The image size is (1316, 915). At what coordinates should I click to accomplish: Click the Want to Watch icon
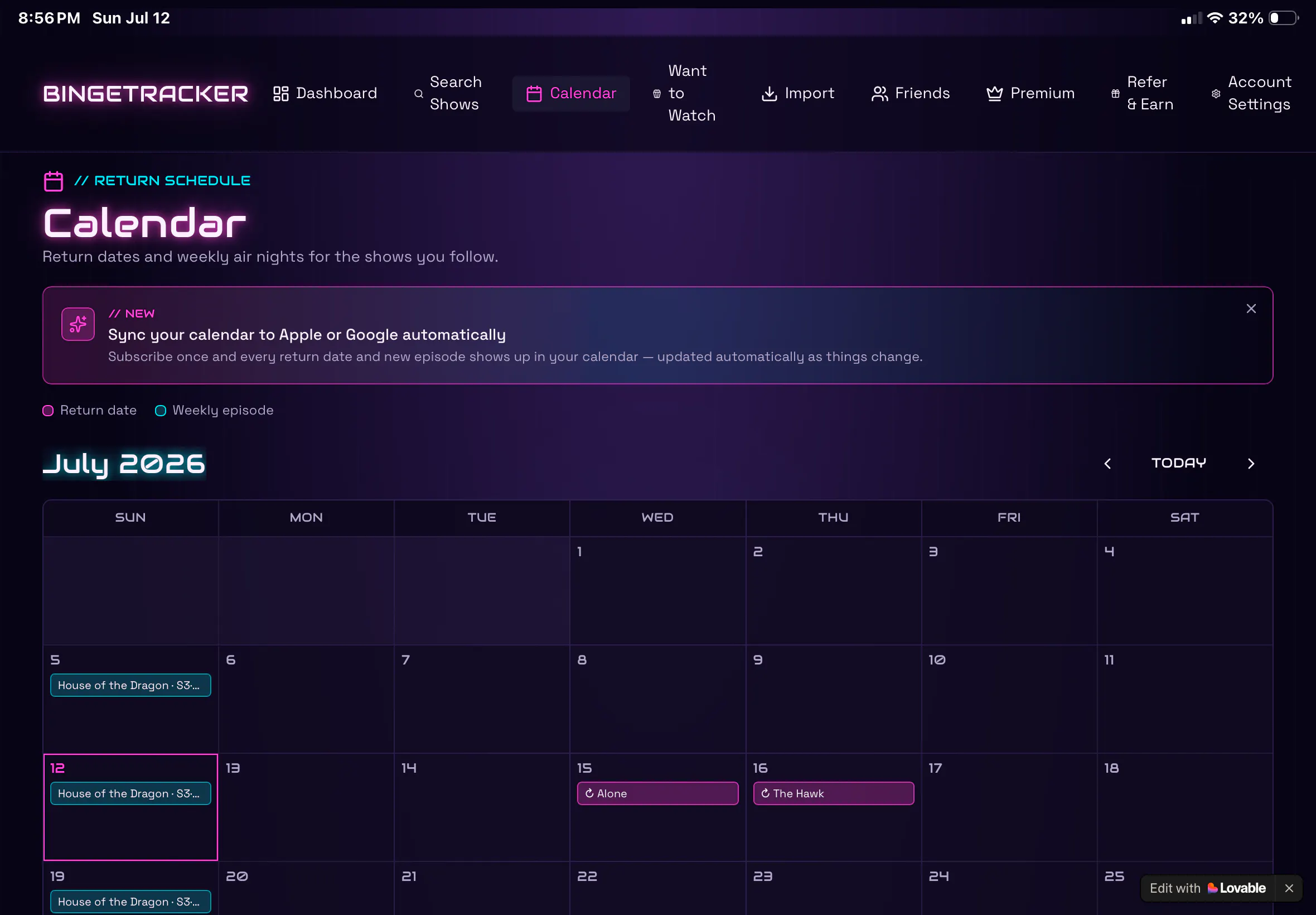pyautogui.click(x=657, y=93)
